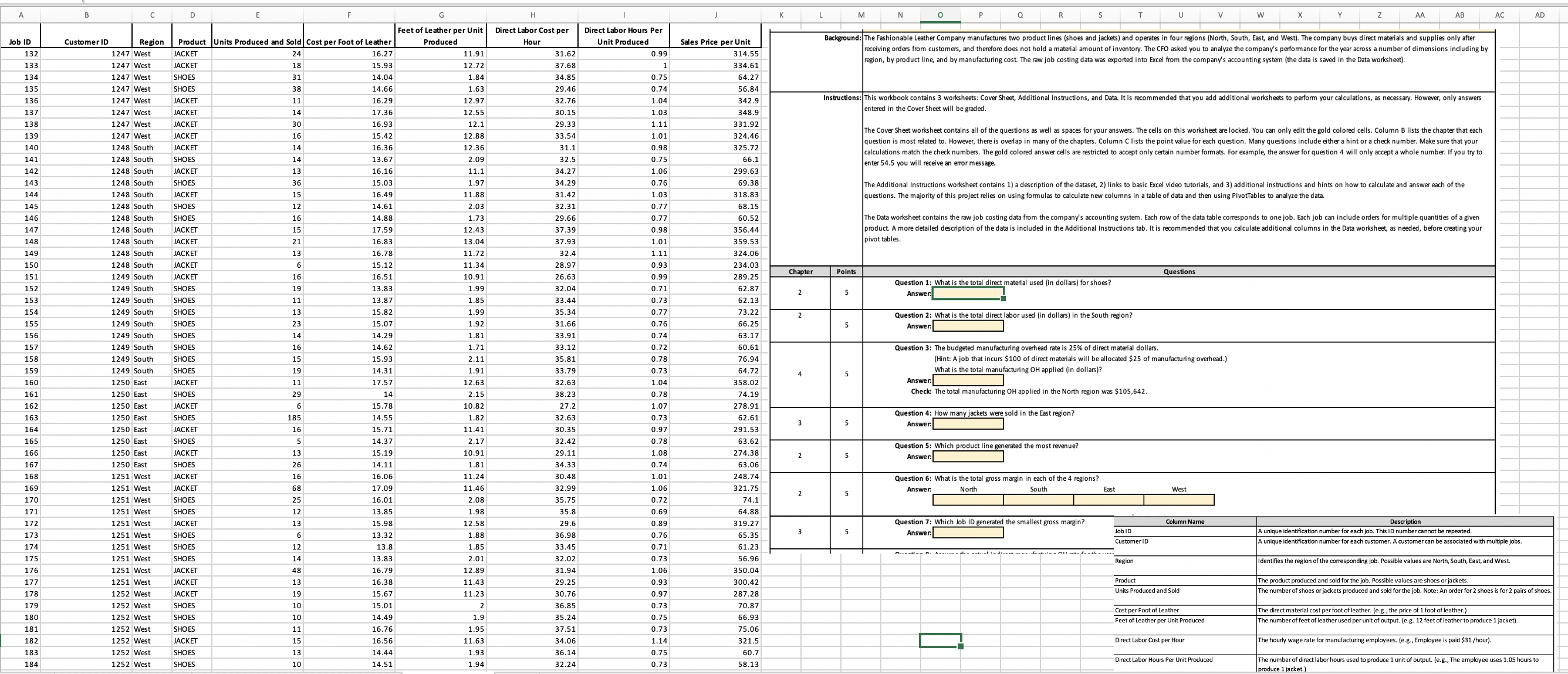This screenshot has height=674, width=1568.
Task: Click the North gross margin answer cell
Action: (968, 500)
